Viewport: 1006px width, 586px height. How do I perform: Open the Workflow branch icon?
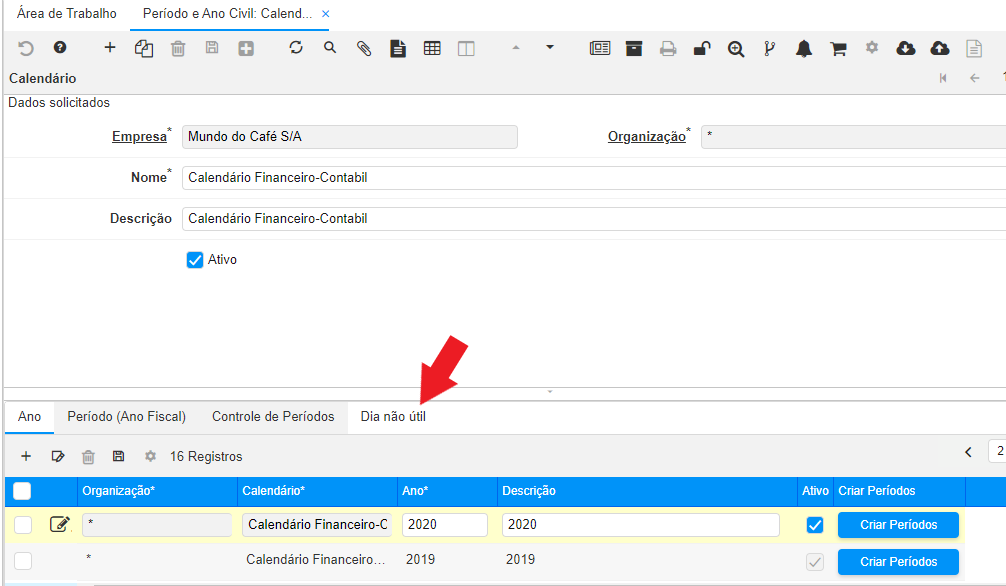pos(770,48)
